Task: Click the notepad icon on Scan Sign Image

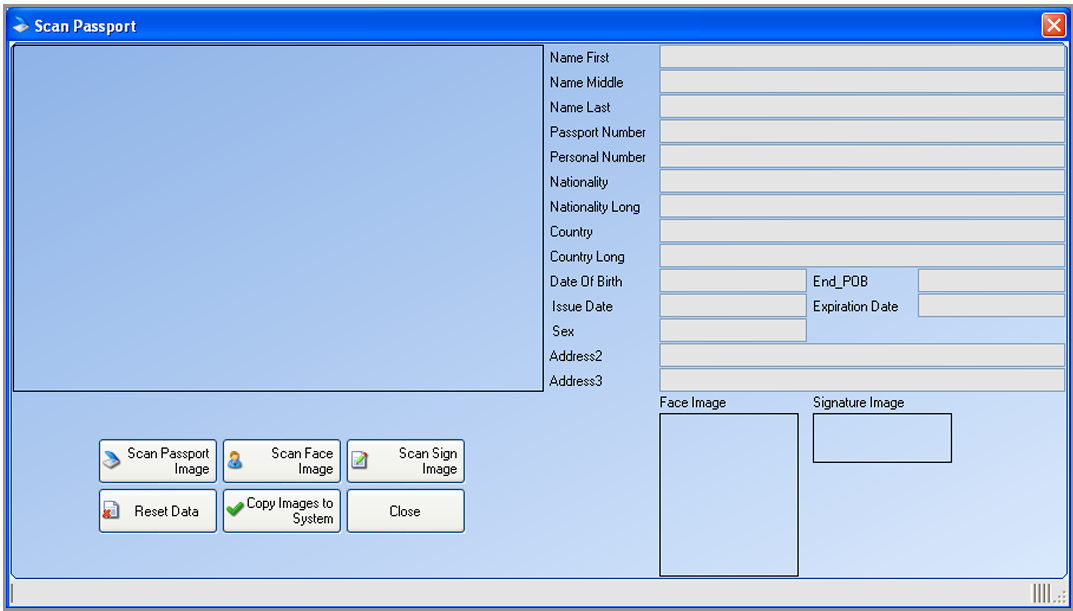Action: point(359,461)
